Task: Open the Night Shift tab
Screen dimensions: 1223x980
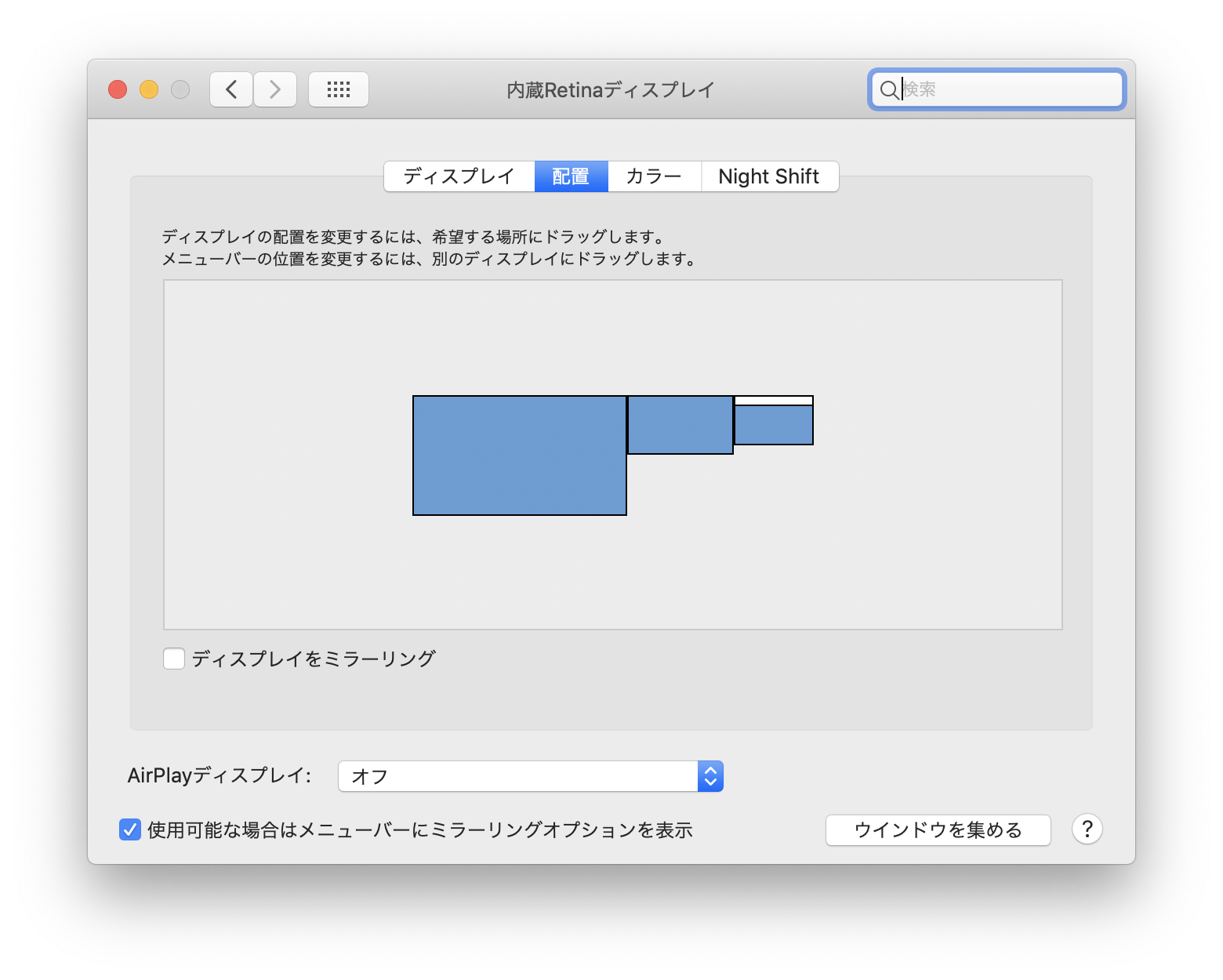Action: (769, 176)
